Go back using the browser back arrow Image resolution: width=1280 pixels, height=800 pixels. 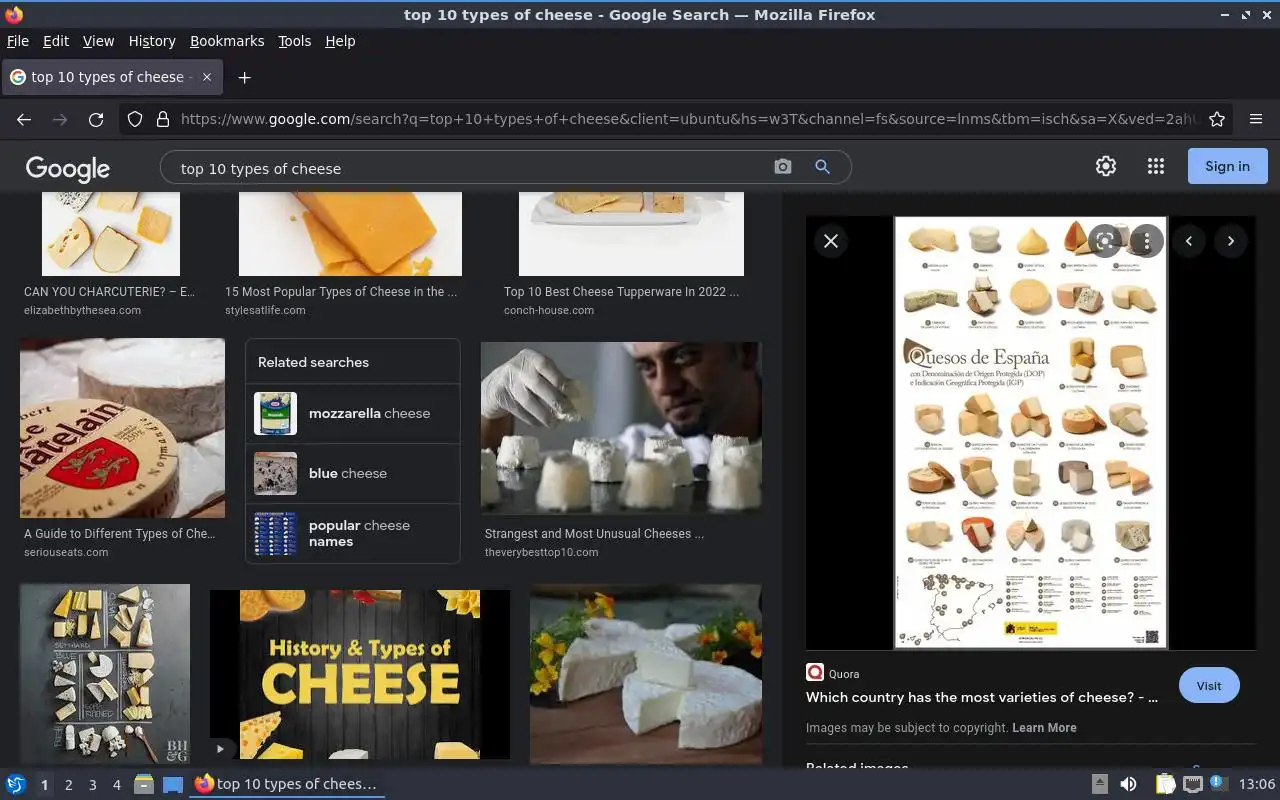click(x=24, y=119)
